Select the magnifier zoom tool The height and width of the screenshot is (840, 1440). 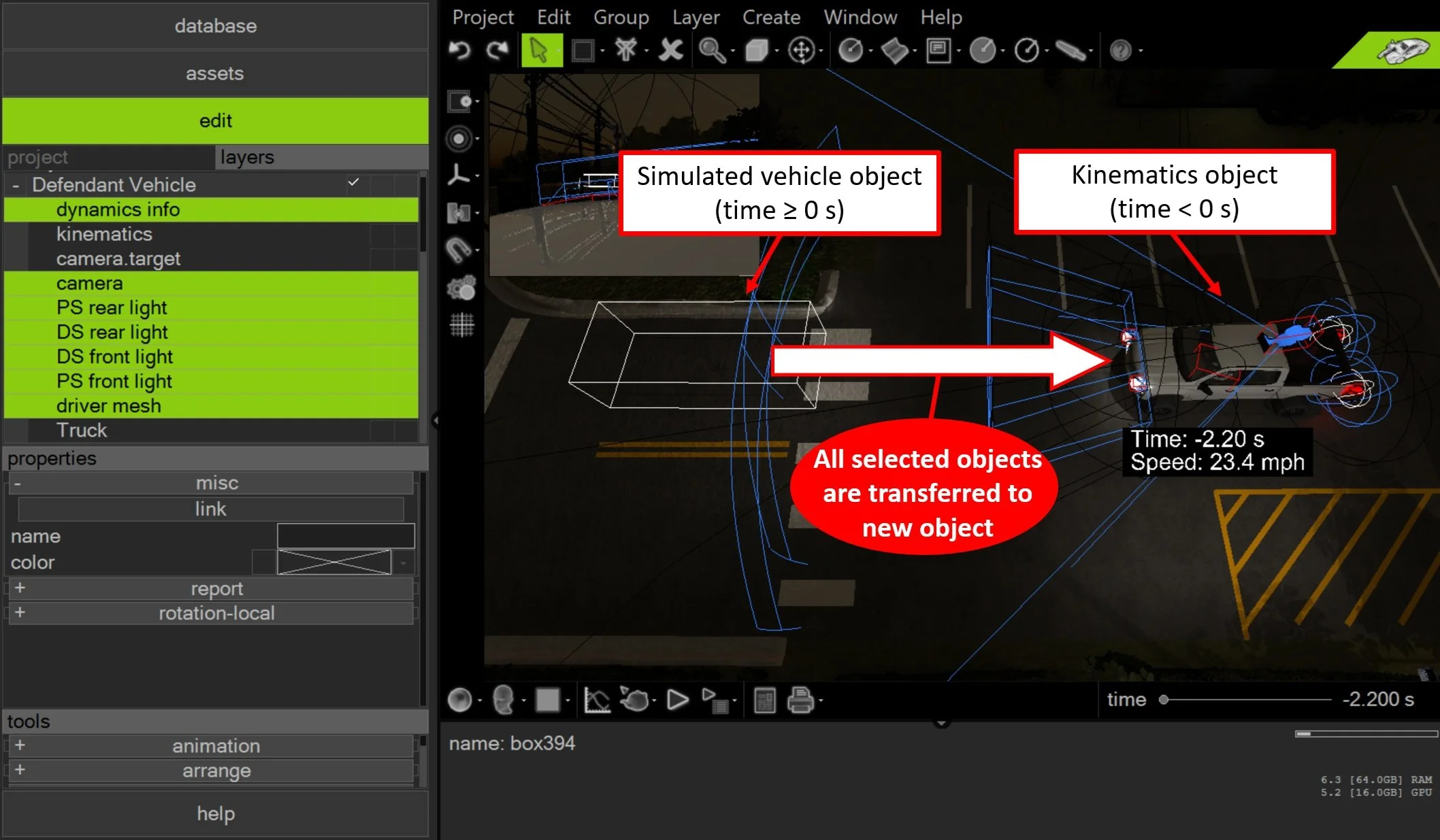pos(711,50)
